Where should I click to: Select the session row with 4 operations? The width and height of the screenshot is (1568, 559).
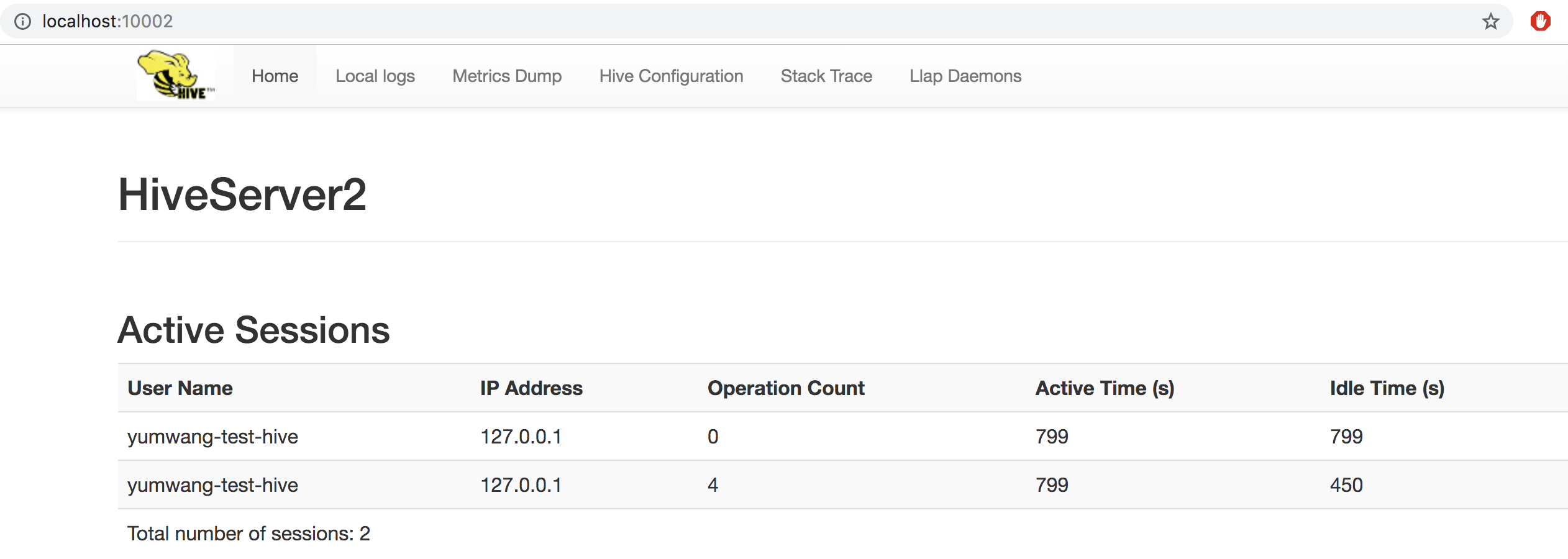click(212, 485)
